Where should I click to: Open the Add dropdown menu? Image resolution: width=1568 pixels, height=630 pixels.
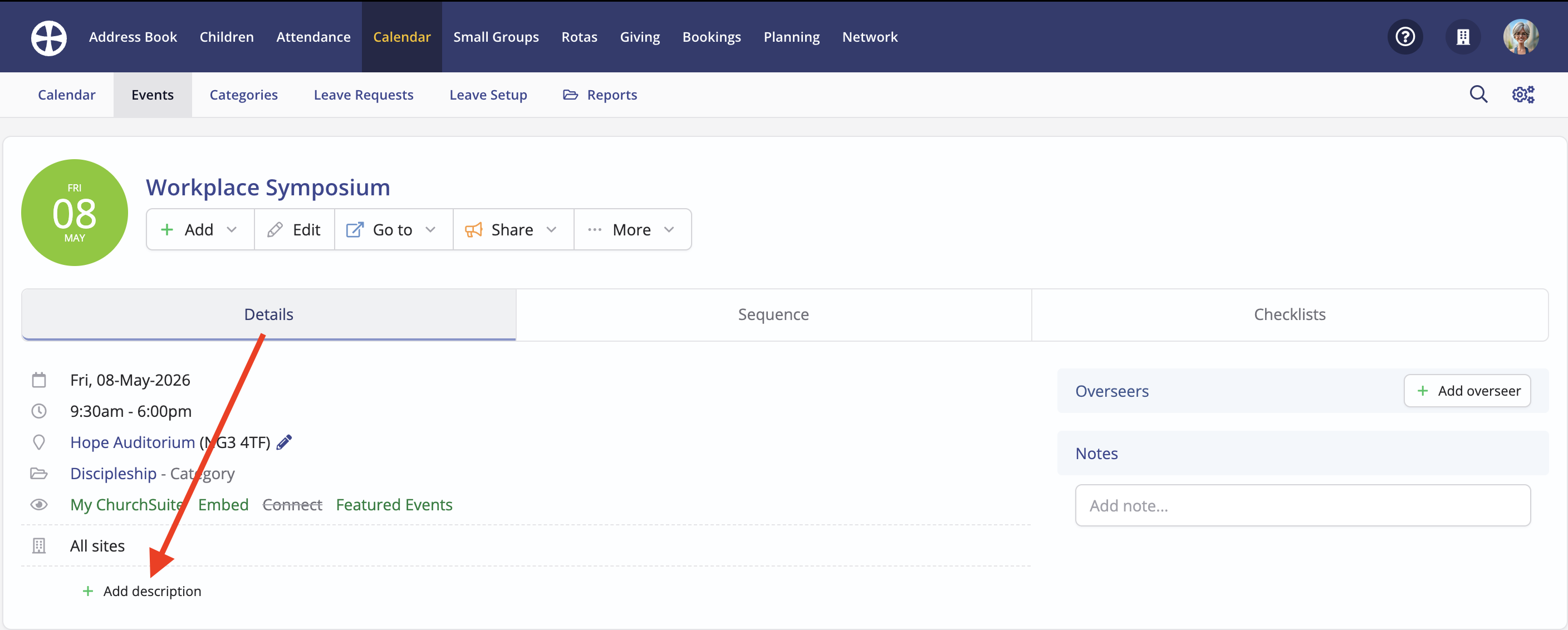[200, 229]
